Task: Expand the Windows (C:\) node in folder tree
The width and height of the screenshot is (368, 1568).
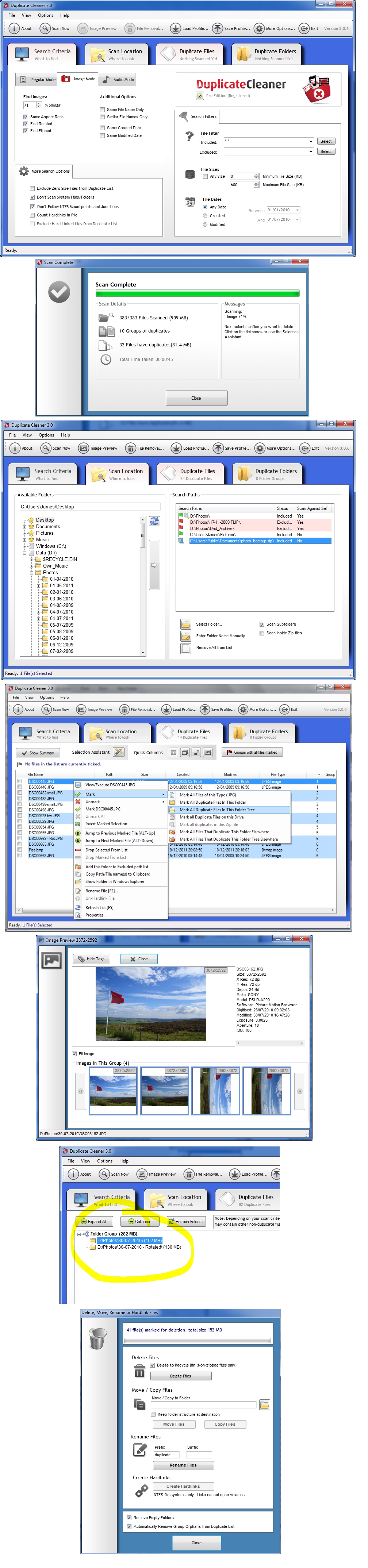Action: coord(24,546)
